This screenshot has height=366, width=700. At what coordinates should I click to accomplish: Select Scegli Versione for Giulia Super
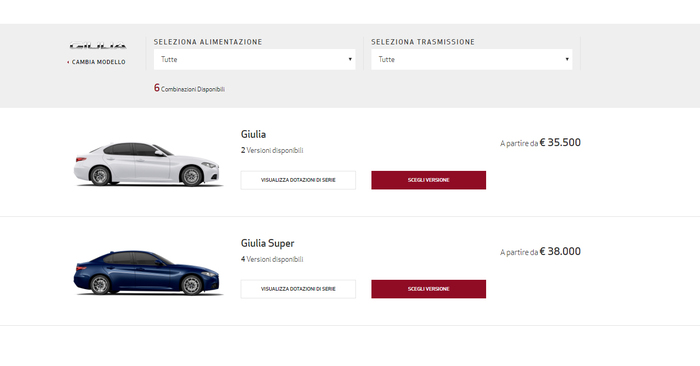point(429,289)
